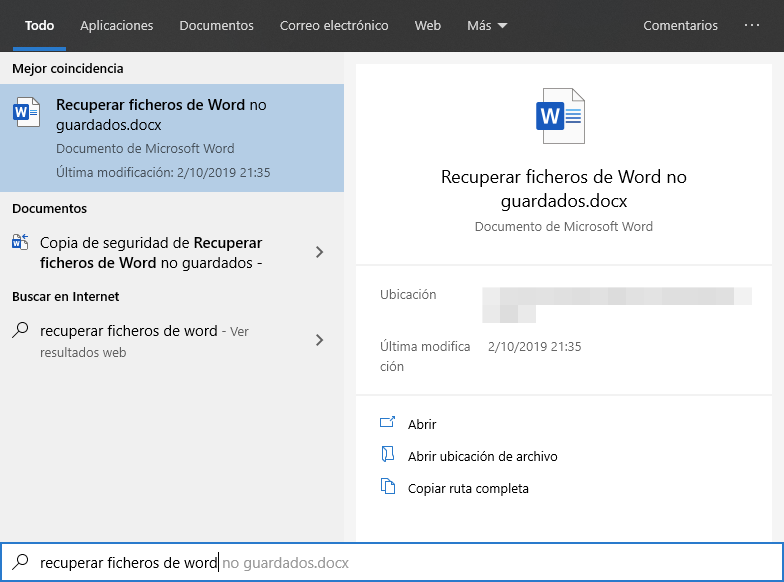784x582 pixels.
Task: Expand the arrow next to Copia de seguridad result
Action: (x=320, y=252)
